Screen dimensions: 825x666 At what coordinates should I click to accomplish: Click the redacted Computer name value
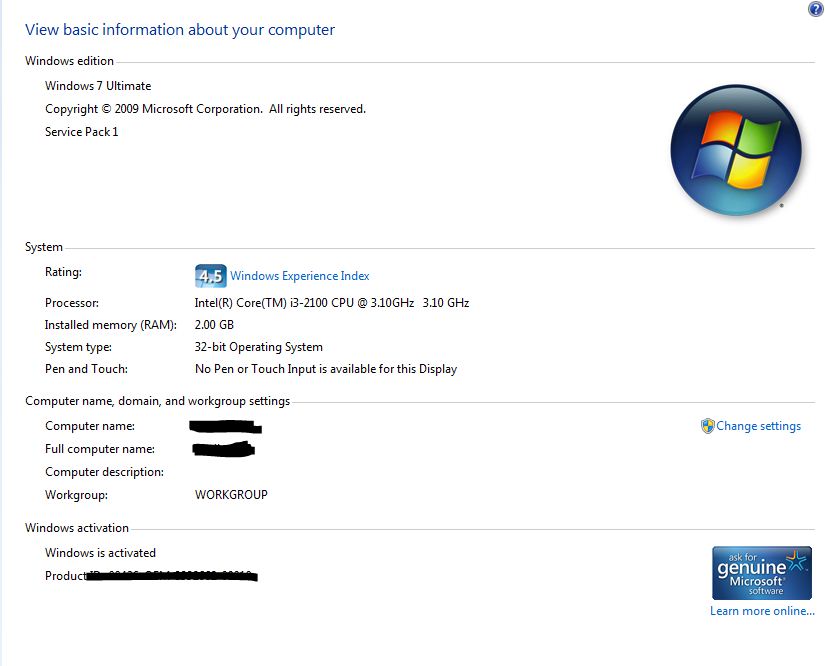tap(225, 427)
